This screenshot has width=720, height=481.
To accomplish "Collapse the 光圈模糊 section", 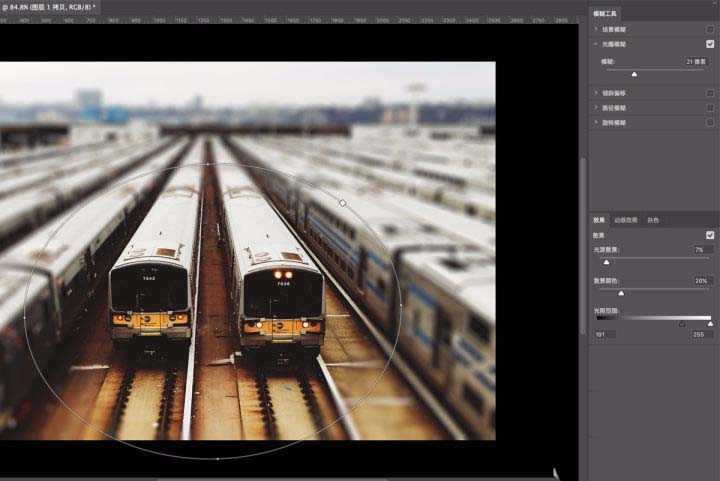I will (x=596, y=44).
